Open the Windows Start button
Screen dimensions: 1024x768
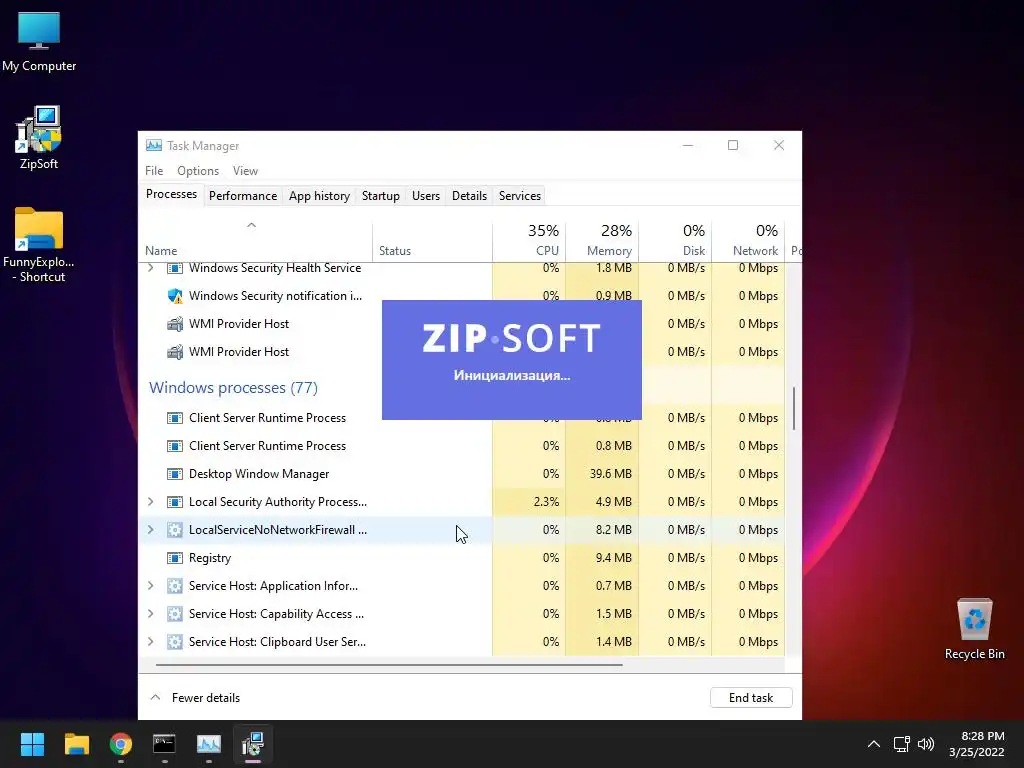(32, 744)
